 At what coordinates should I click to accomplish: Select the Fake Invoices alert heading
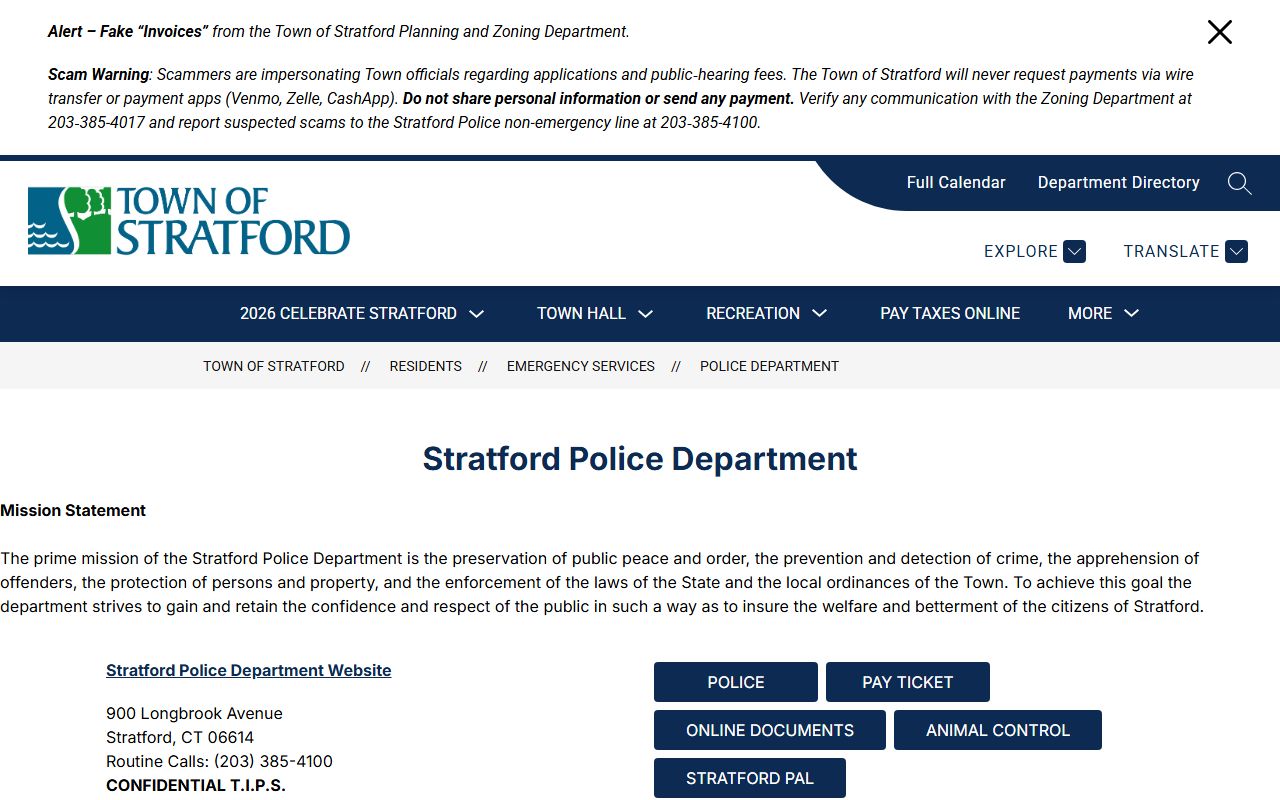click(339, 31)
